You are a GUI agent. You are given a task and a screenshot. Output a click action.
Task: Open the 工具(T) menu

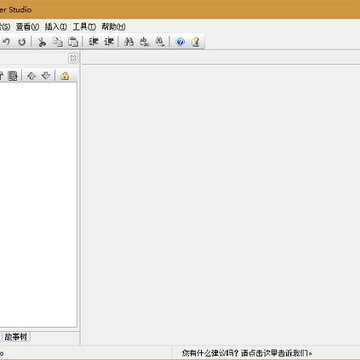[x=84, y=27]
